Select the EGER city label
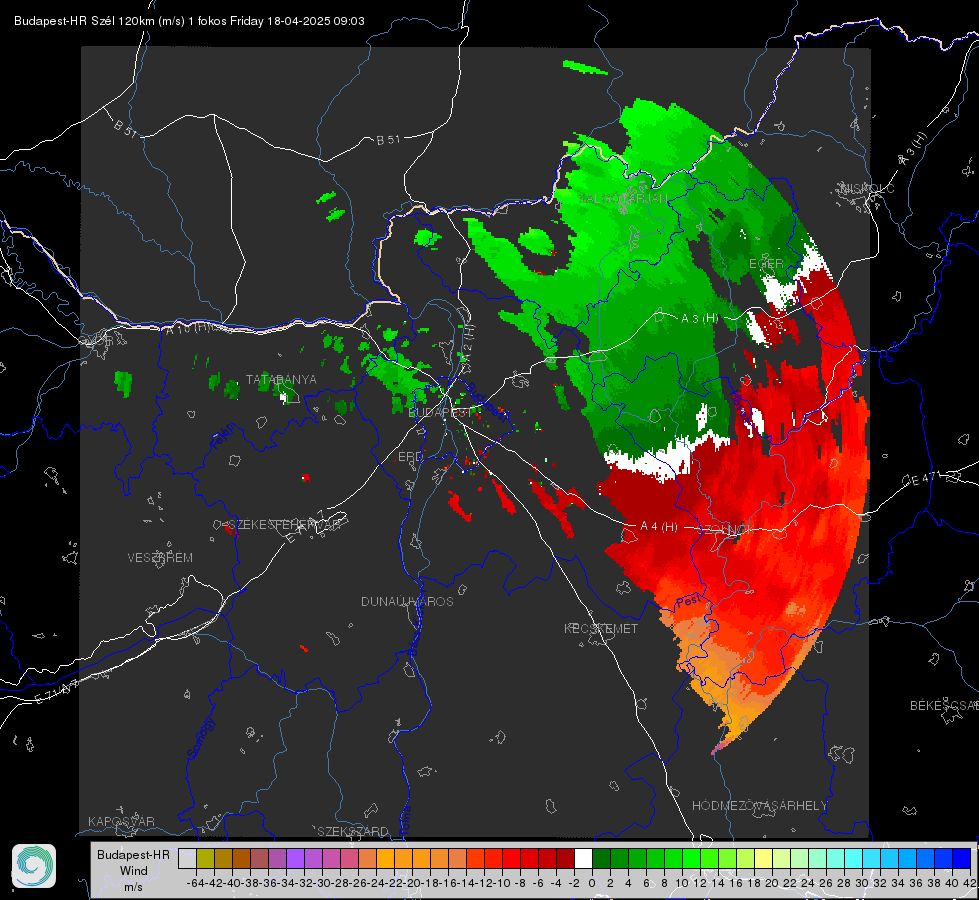The width and height of the screenshot is (979, 900). [x=766, y=264]
